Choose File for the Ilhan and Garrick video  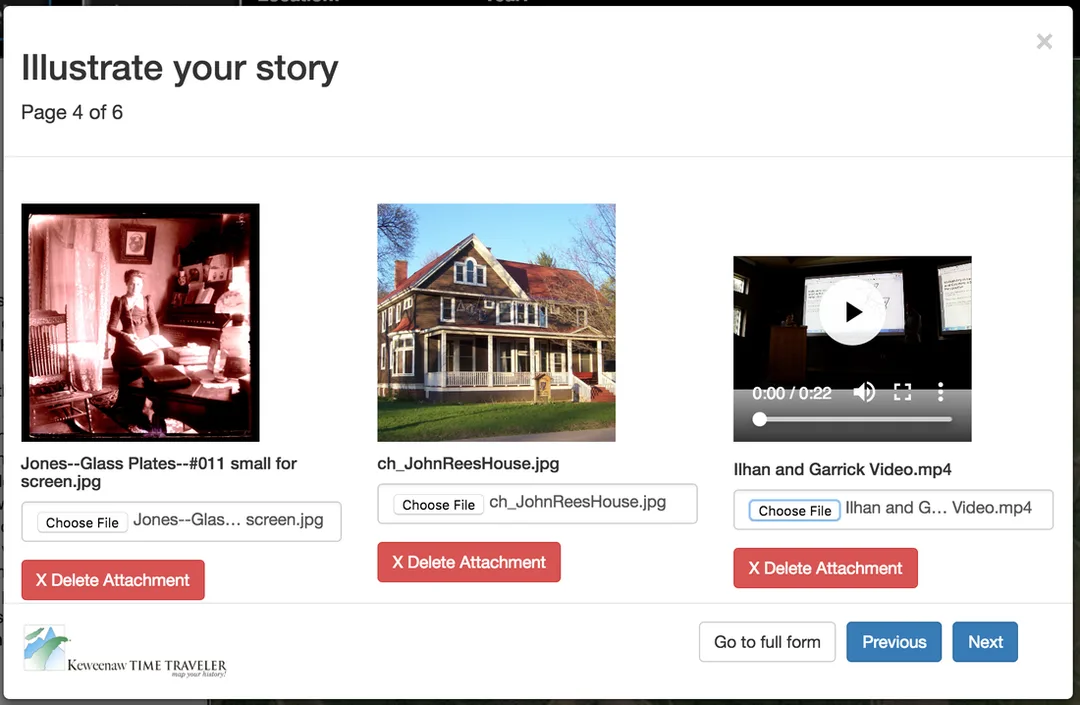[x=794, y=510]
